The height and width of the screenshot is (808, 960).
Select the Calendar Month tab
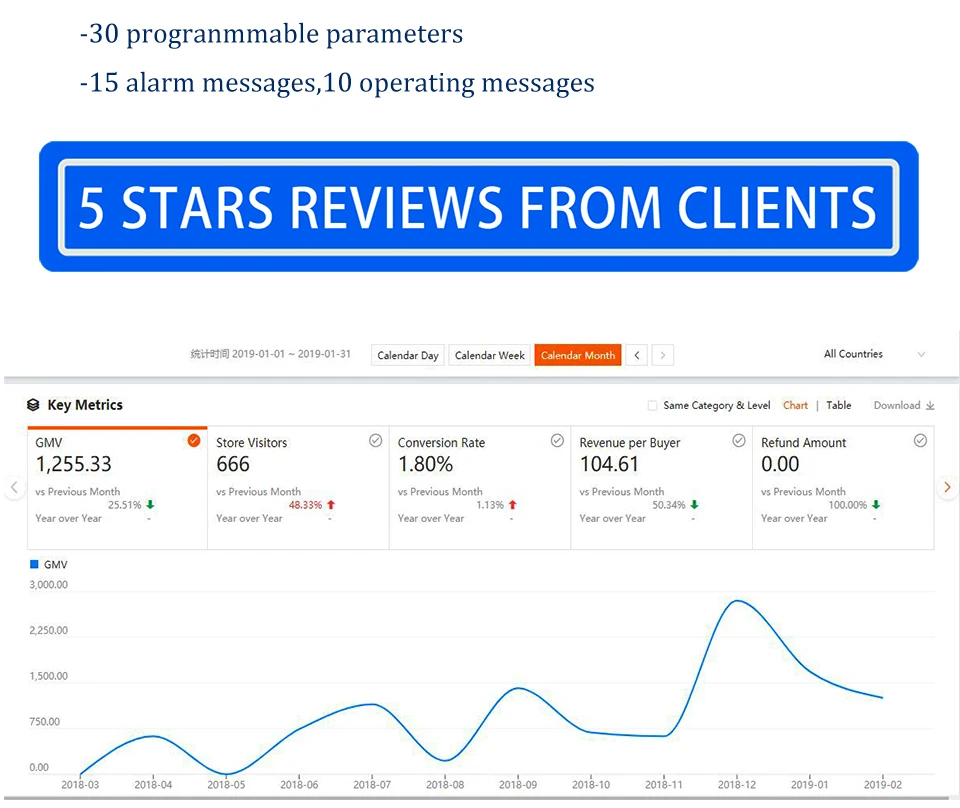(578, 355)
